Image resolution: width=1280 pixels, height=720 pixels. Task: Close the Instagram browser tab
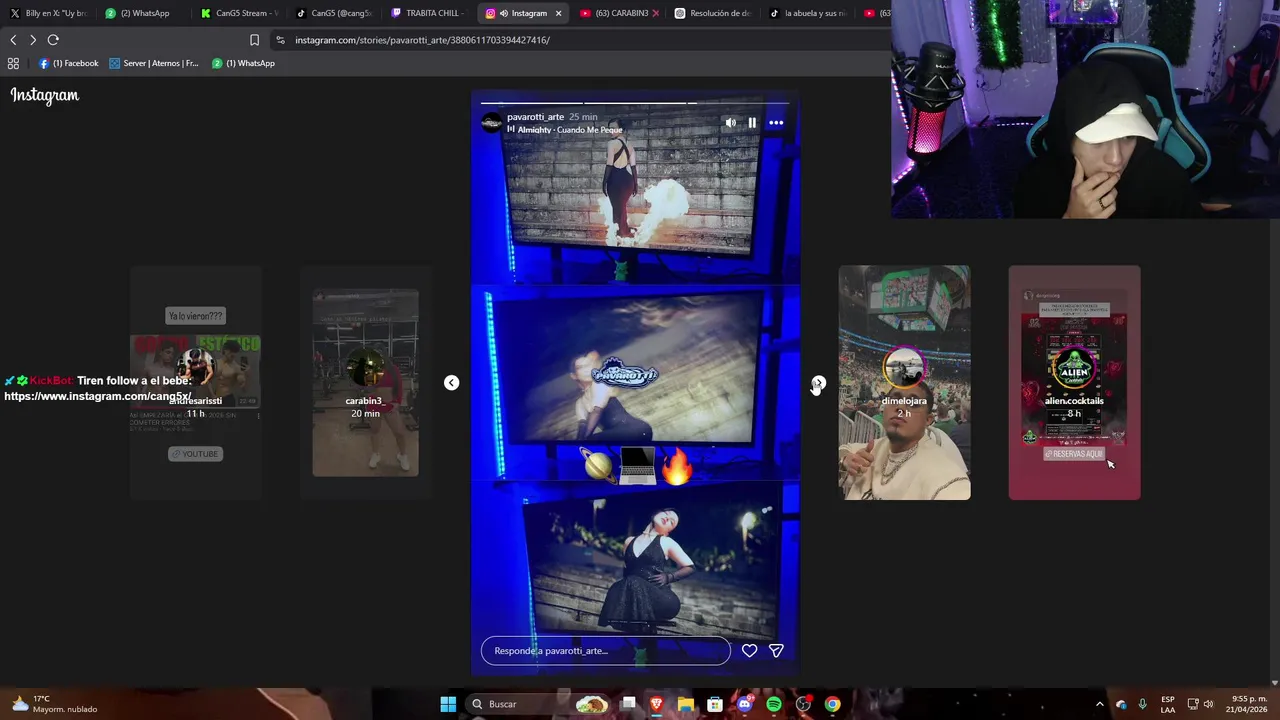(558, 13)
